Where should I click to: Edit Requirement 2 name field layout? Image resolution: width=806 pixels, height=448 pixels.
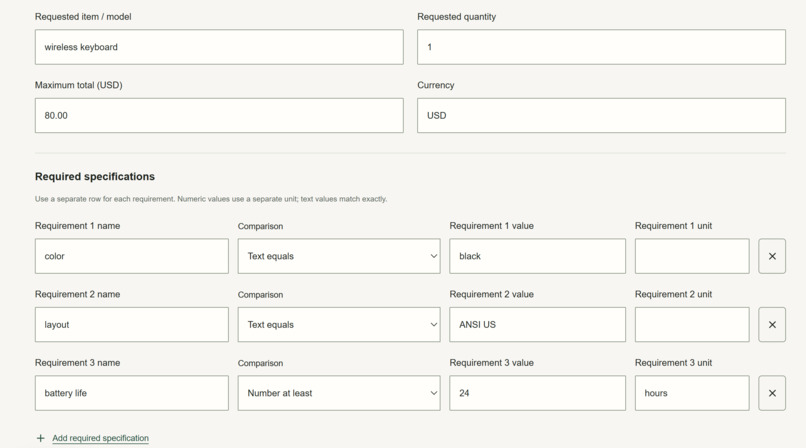pyautogui.click(x=132, y=325)
